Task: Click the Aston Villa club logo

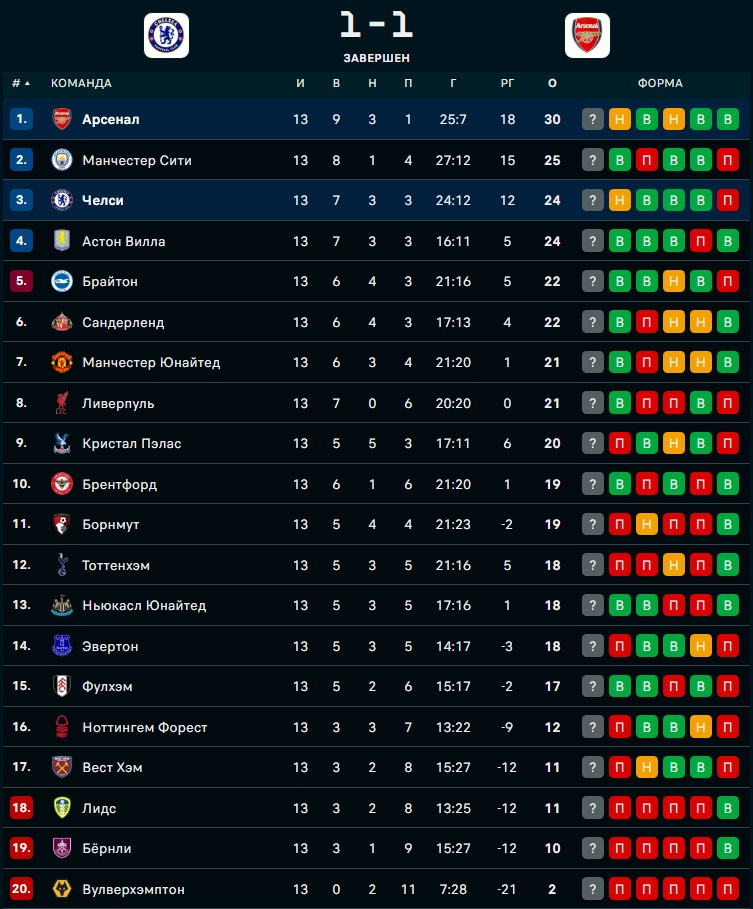Action: [62, 241]
